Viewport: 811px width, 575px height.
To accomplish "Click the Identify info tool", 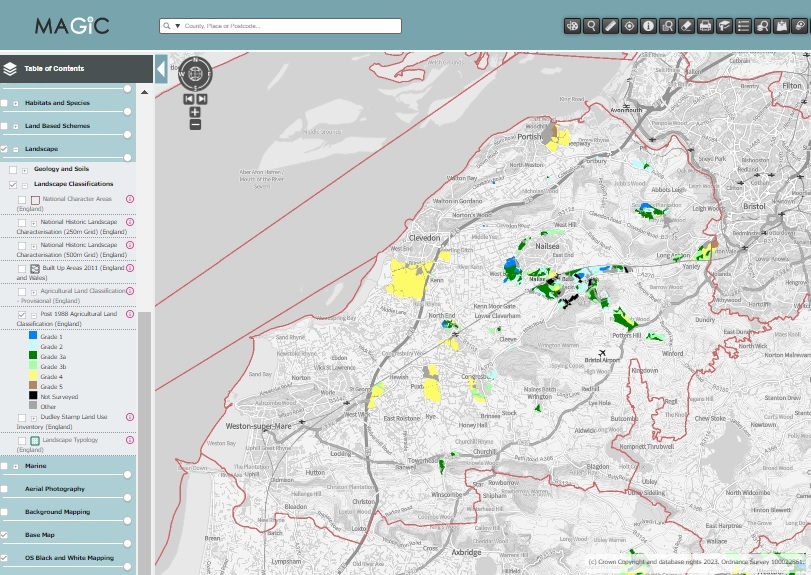I will point(648,26).
